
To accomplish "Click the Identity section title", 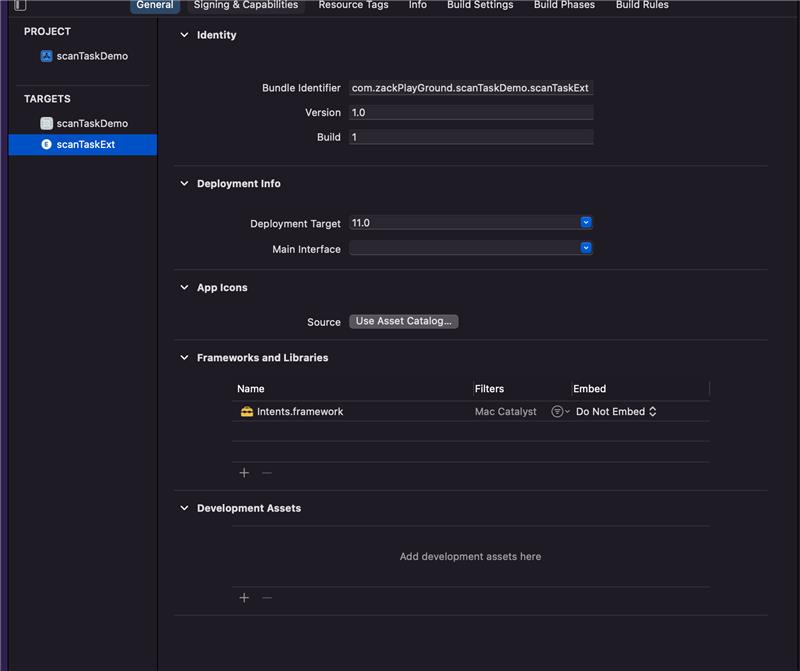I will tap(217, 35).
